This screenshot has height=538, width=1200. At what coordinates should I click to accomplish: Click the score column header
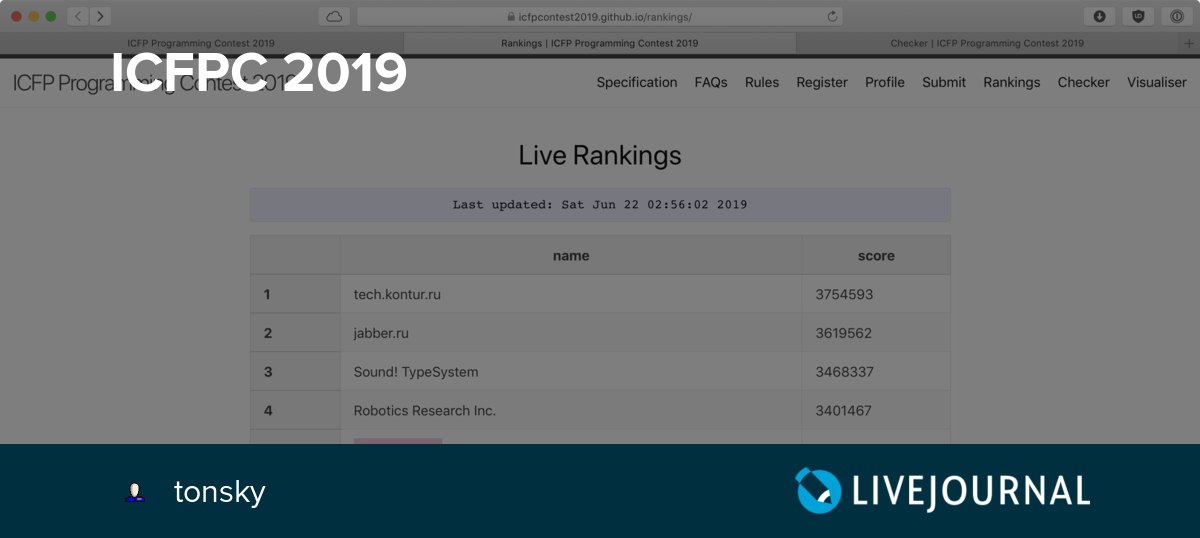pos(876,255)
